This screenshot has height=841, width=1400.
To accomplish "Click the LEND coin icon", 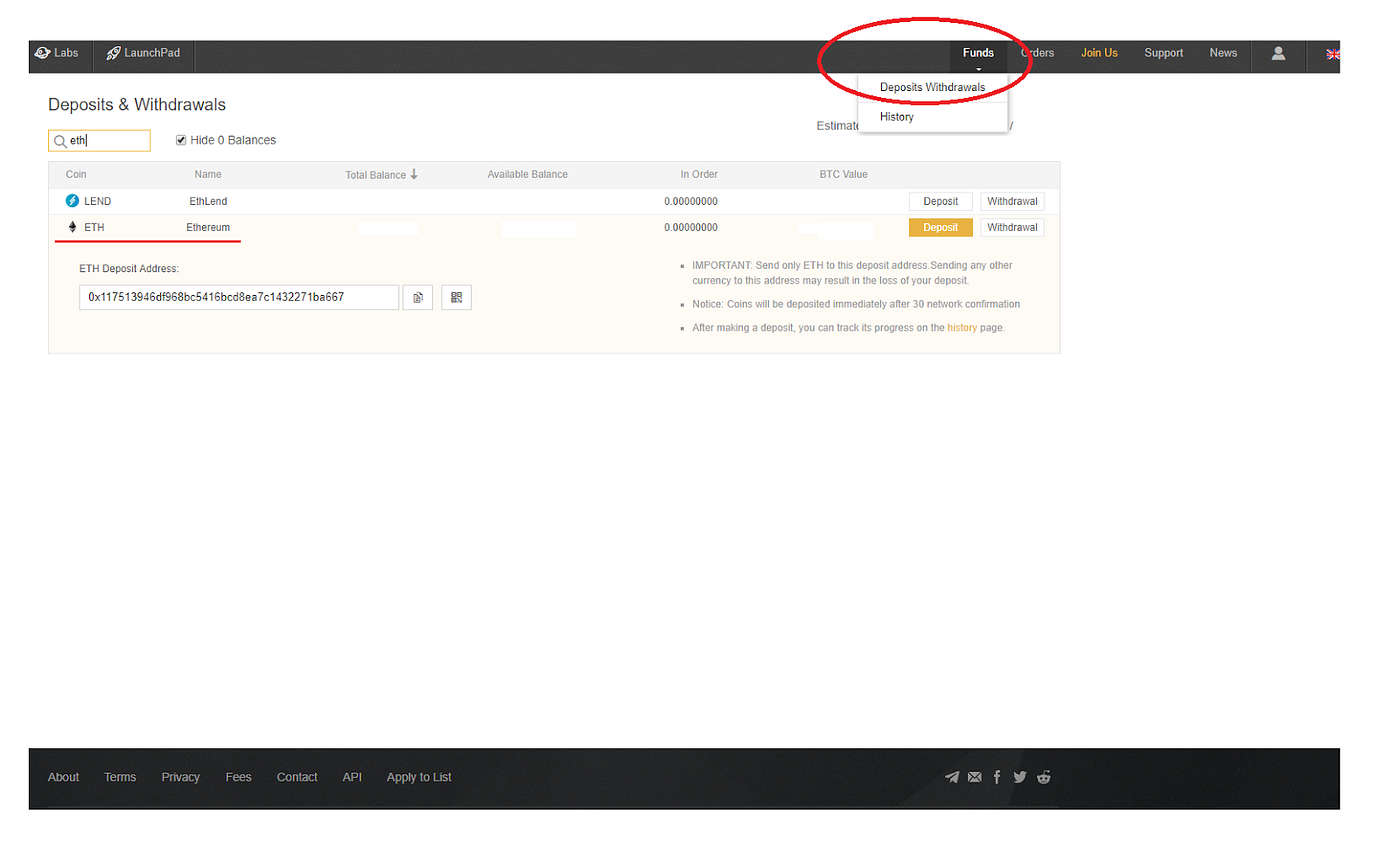I will coord(72,201).
